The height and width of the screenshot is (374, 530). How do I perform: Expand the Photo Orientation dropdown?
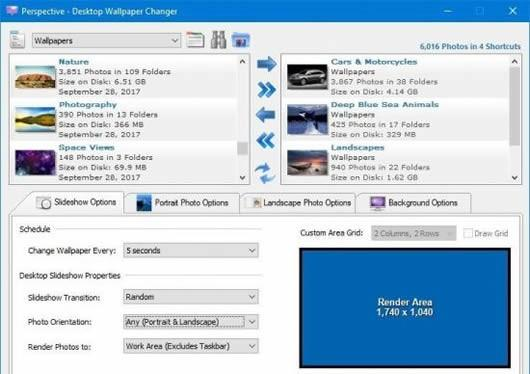pos(191,322)
